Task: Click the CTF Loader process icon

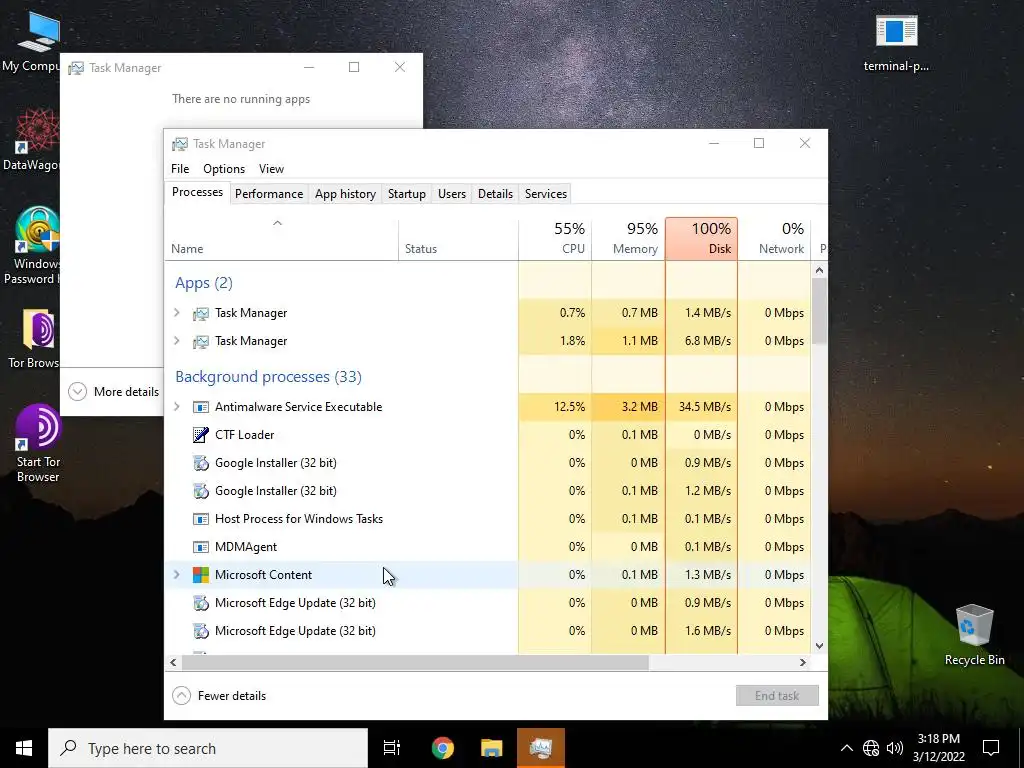Action: tap(200, 435)
